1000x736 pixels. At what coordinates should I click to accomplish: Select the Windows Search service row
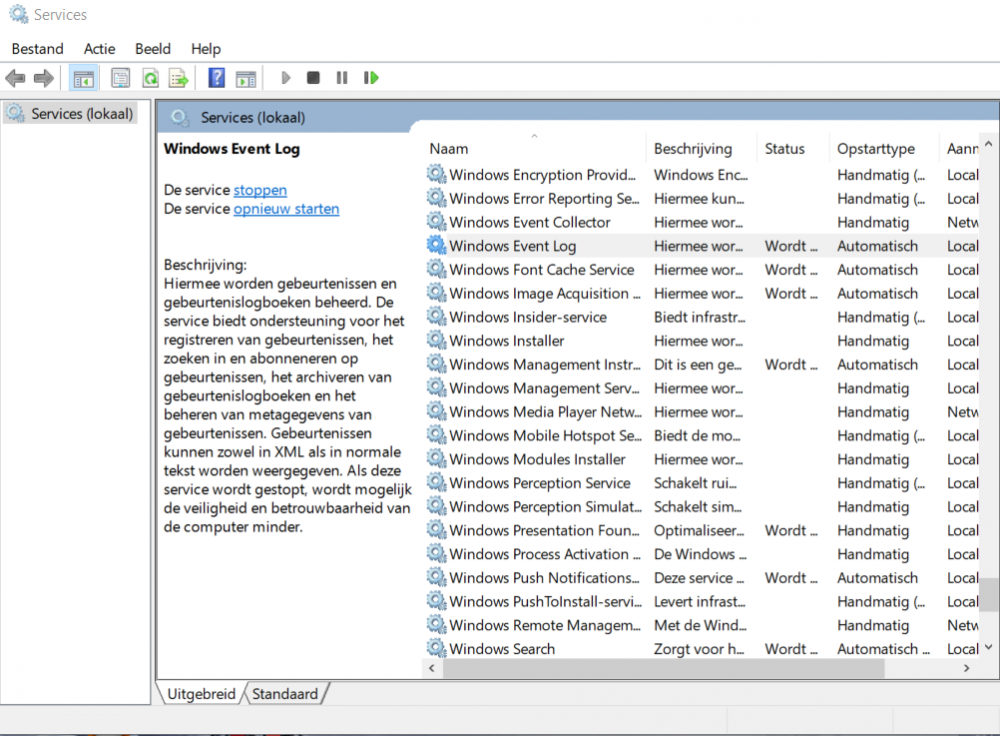click(x=501, y=649)
